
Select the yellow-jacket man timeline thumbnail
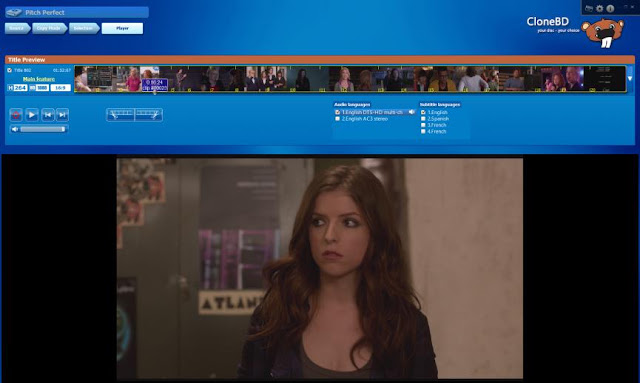pos(442,79)
